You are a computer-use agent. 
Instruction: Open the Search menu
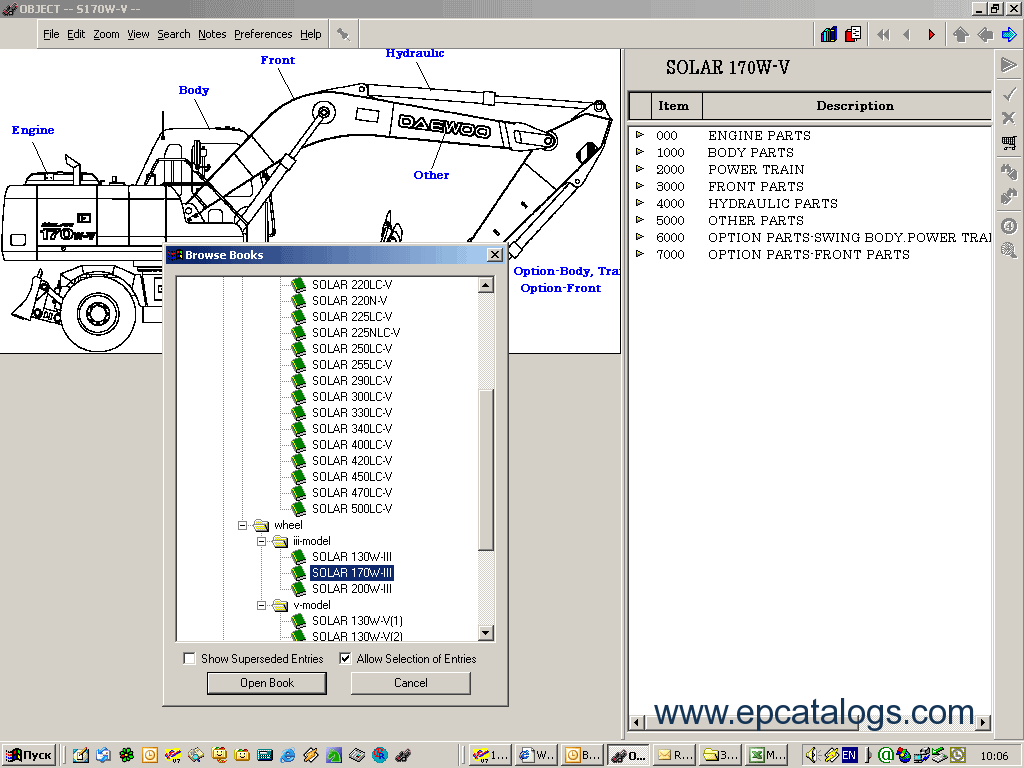173,34
